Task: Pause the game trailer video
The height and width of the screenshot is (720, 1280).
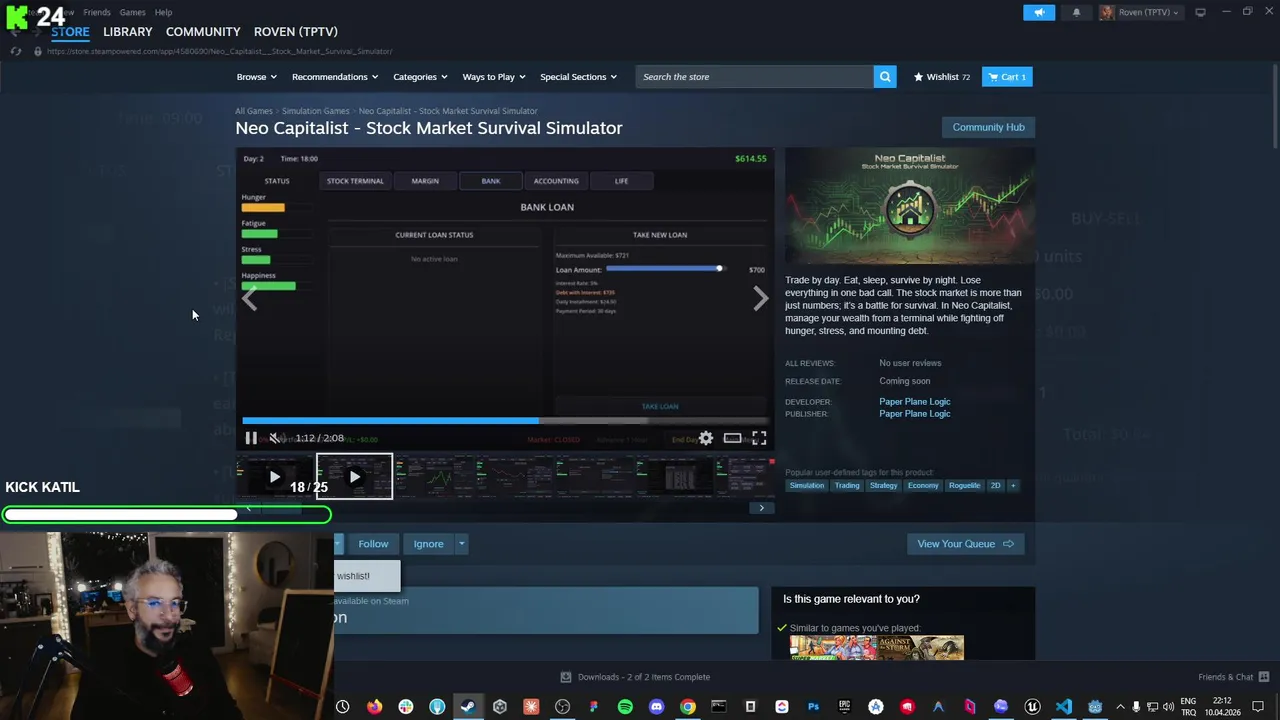Action: pyautogui.click(x=251, y=438)
